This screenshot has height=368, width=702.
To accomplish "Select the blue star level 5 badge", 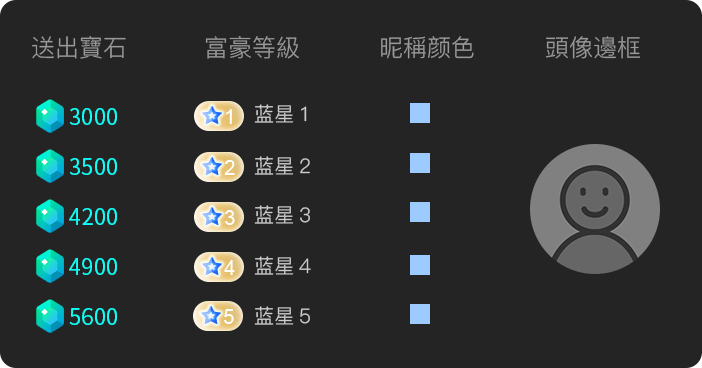I will (x=218, y=316).
